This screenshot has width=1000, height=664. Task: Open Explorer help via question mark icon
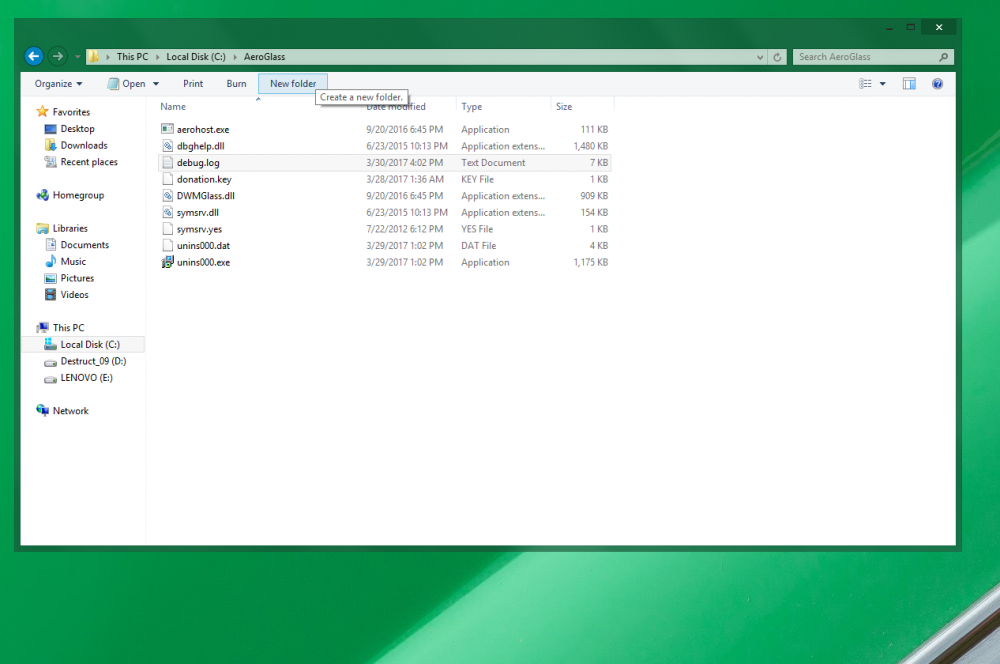click(x=937, y=83)
